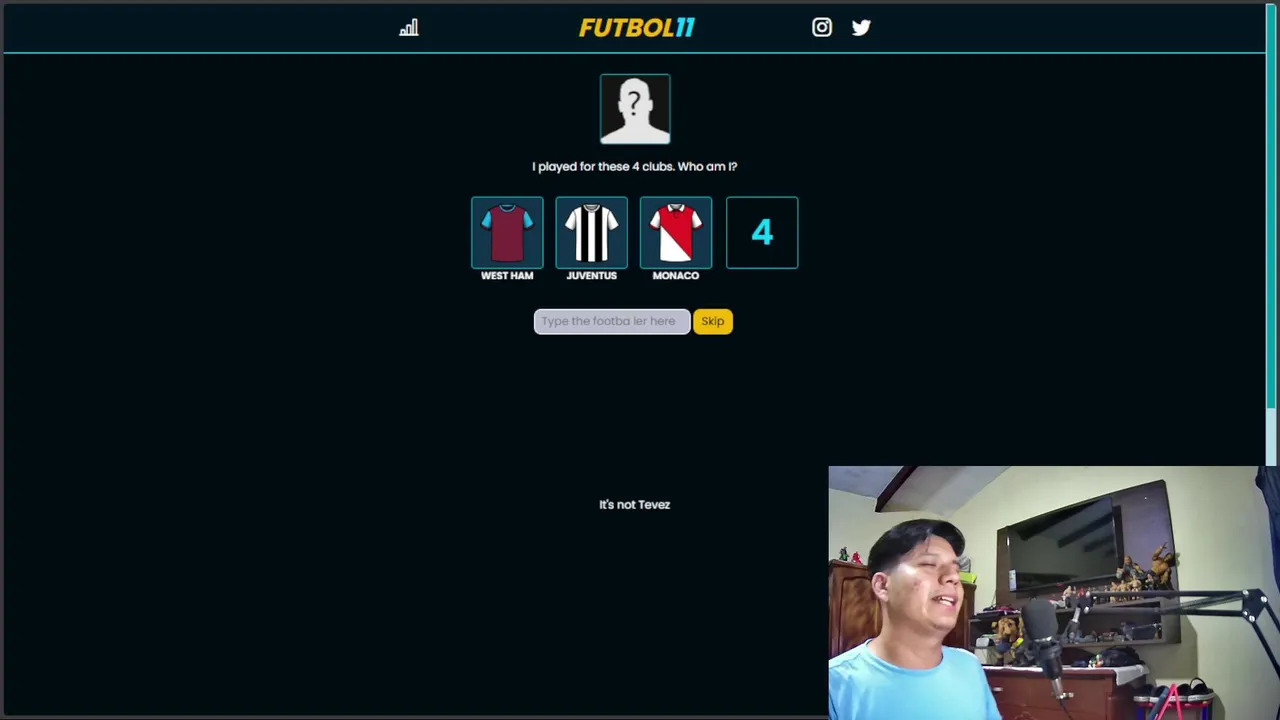
Task: Select the West Ham shirt card
Action: [507, 233]
